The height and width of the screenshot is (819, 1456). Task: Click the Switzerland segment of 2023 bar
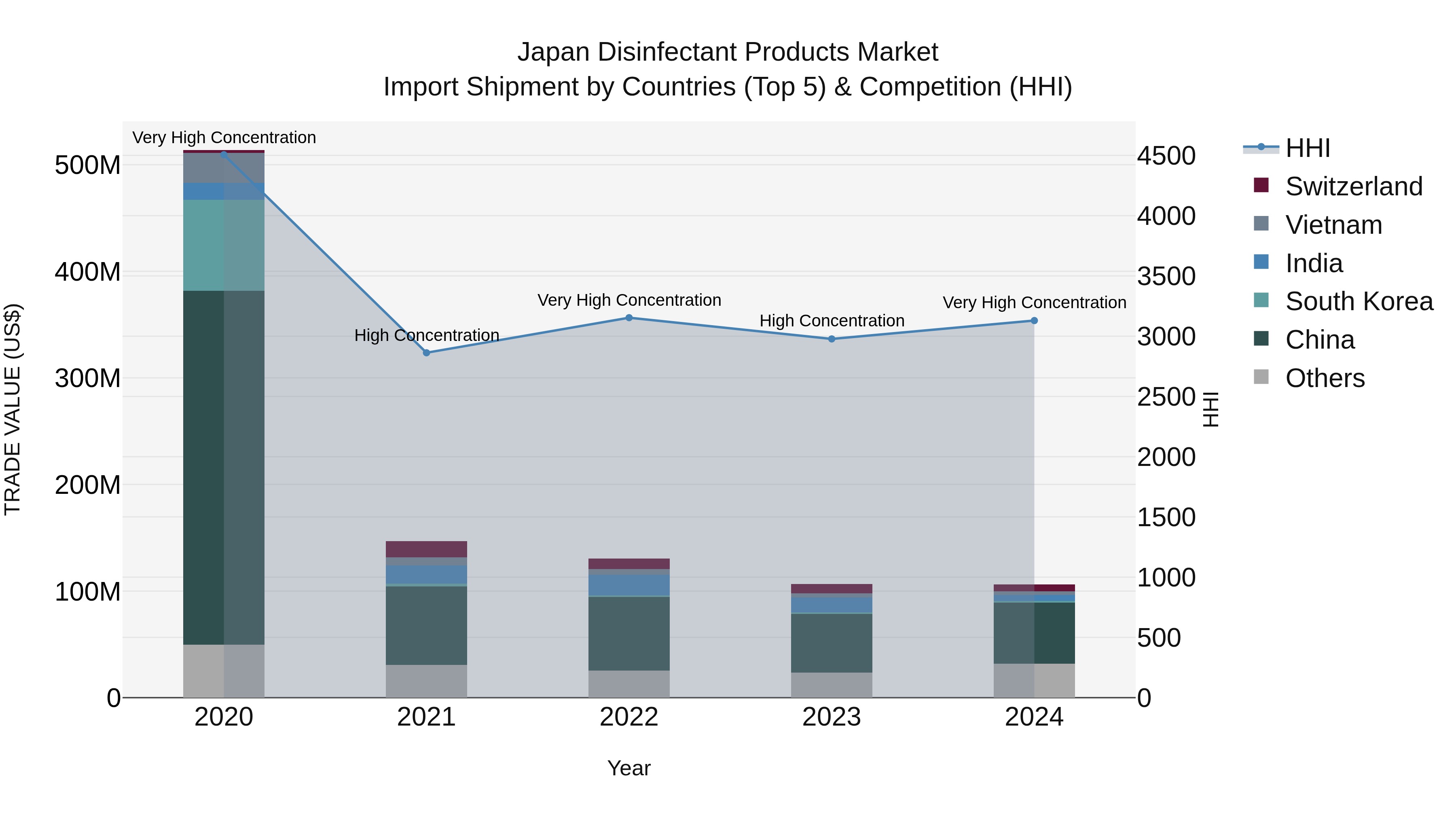(x=832, y=589)
